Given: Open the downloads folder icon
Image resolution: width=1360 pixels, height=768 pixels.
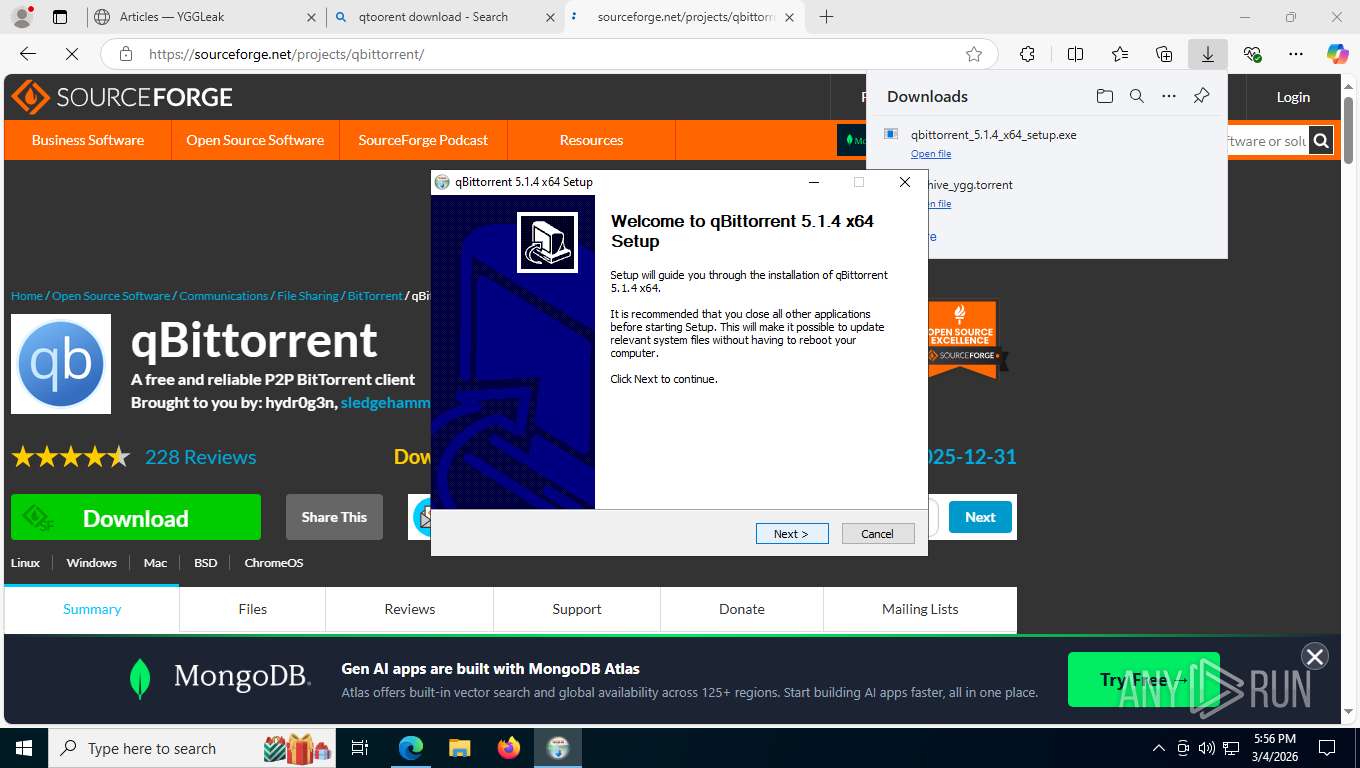Looking at the screenshot, I should point(1104,96).
